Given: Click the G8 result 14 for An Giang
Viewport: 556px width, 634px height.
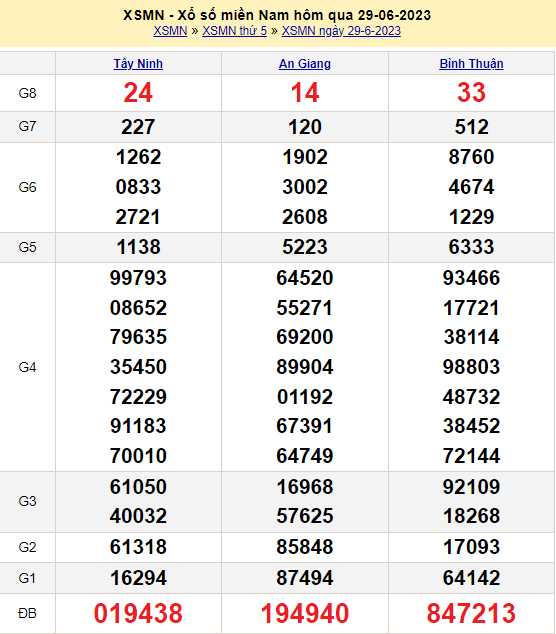Looking at the screenshot, I should click(304, 93).
